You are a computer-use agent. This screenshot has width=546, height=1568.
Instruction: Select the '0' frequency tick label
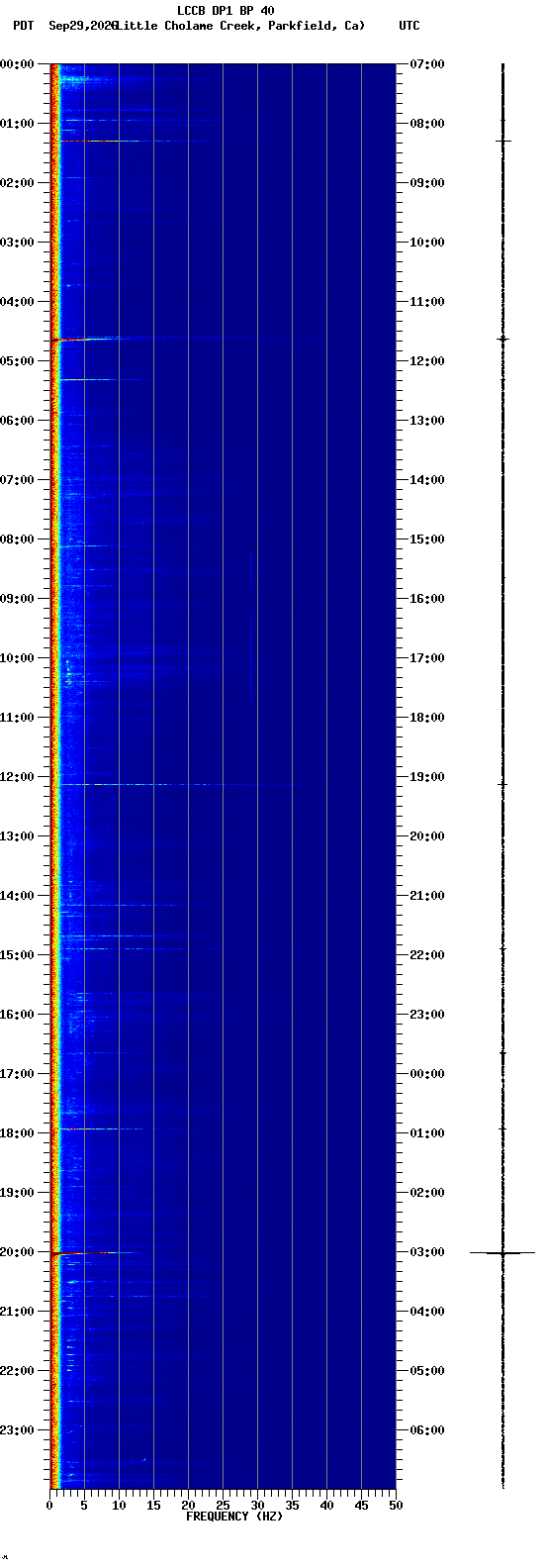(50, 1506)
